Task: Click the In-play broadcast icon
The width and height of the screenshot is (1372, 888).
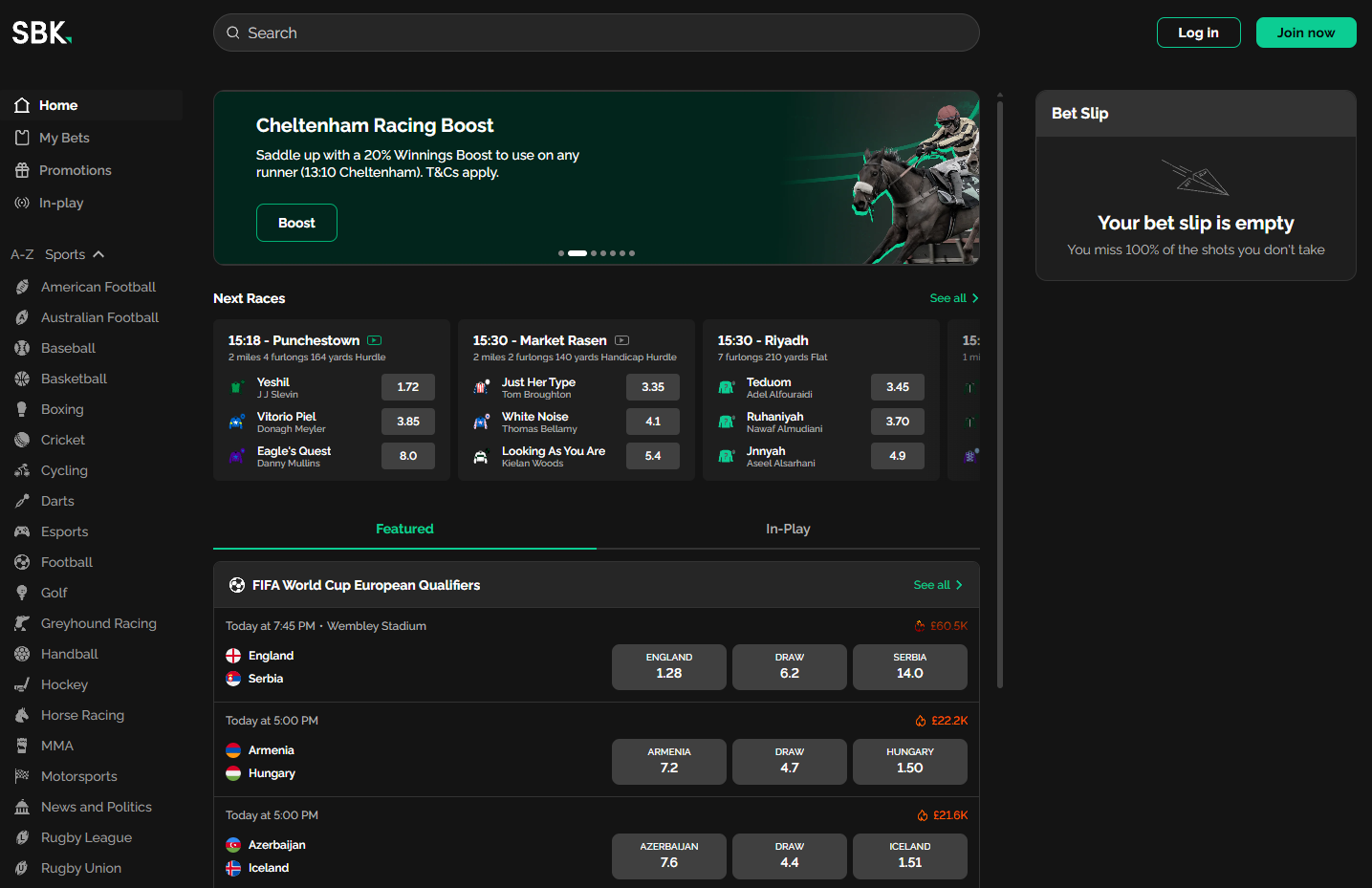Action: pyautogui.click(x=22, y=203)
